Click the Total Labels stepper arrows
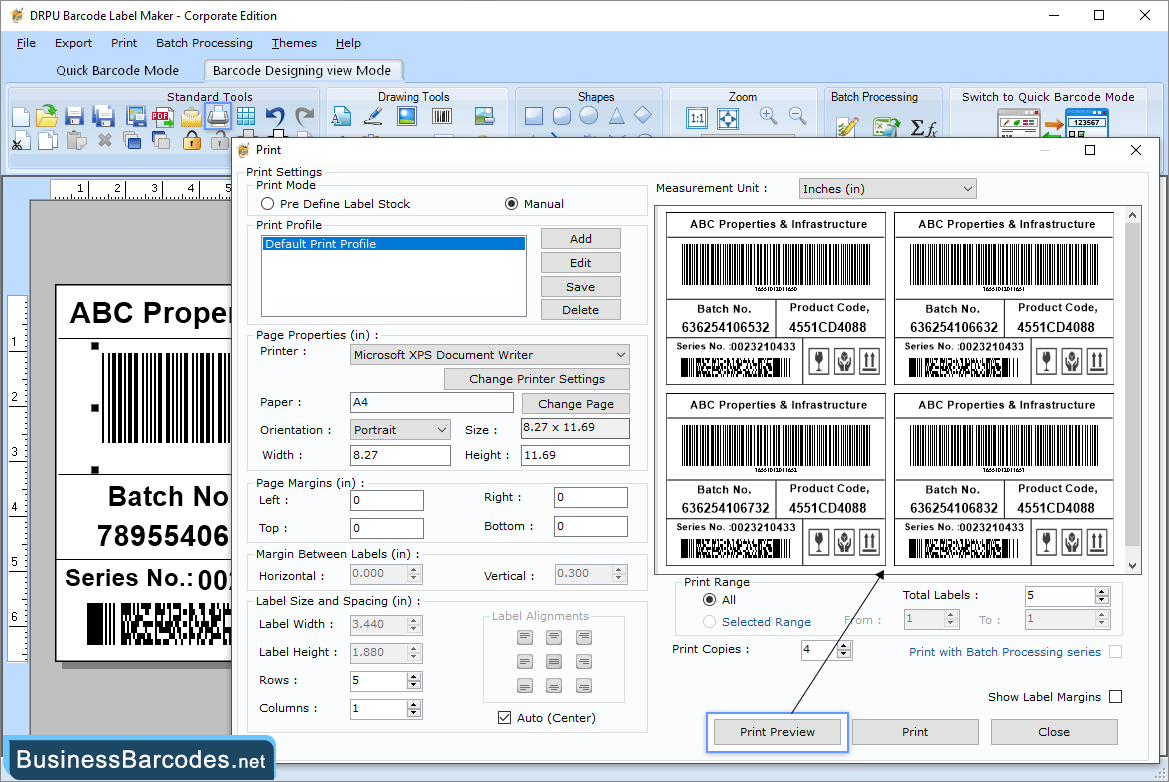1169x782 pixels. pos(1102,595)
